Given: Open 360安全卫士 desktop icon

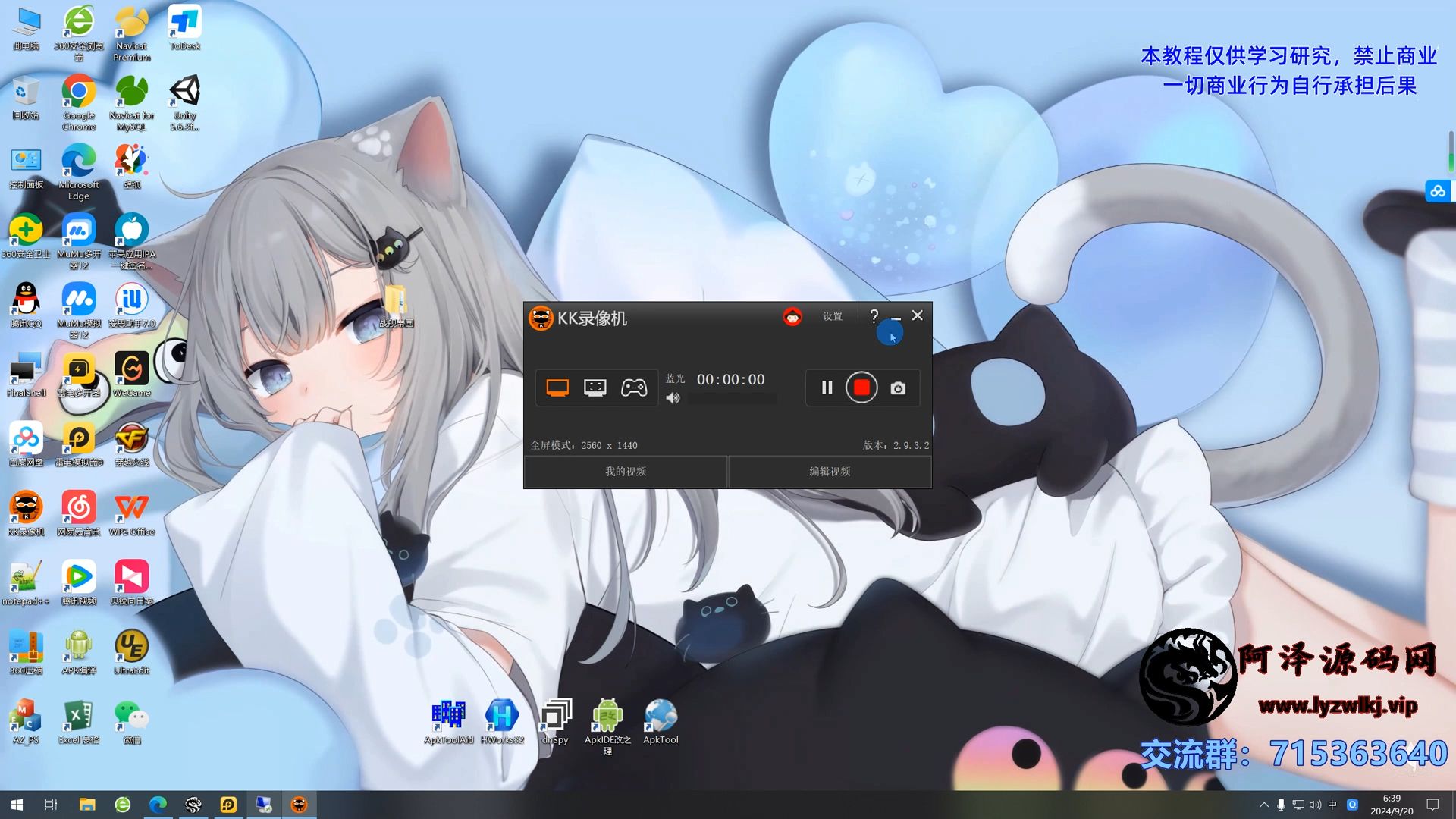Looking at the screenshot, I should click(27, 237).
